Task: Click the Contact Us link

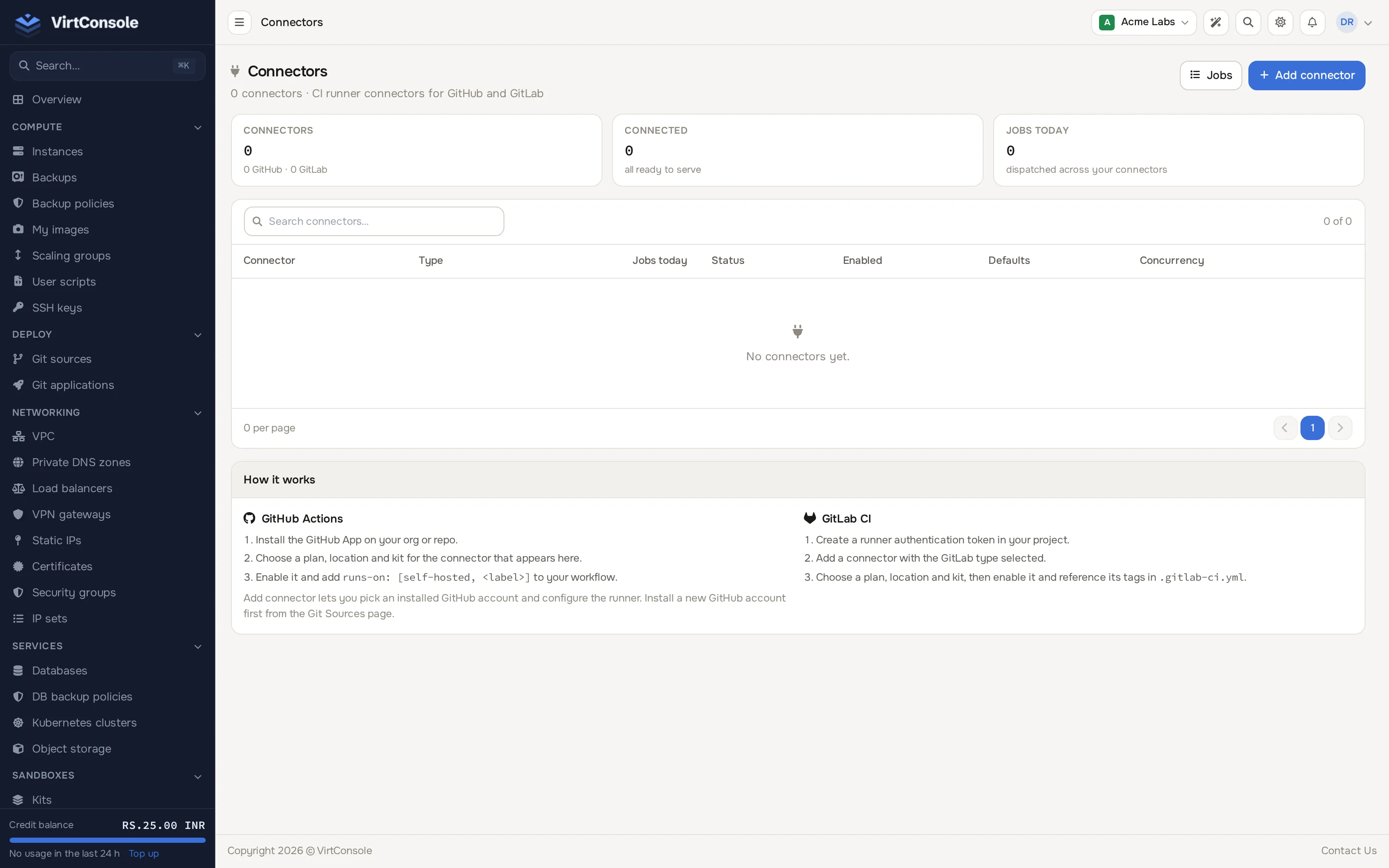Action: tap(1348, 851)
